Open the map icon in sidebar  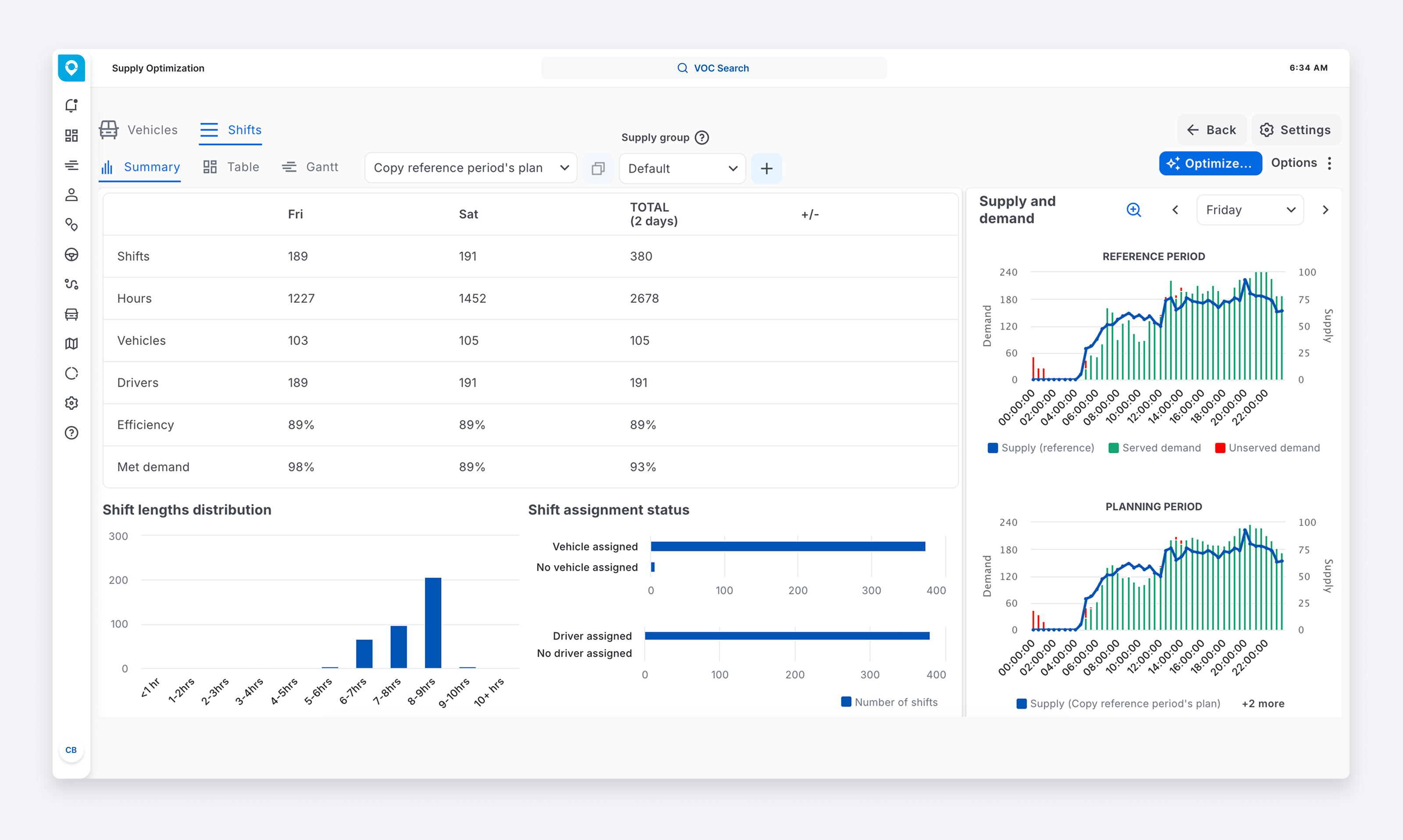tap(71, 344)
